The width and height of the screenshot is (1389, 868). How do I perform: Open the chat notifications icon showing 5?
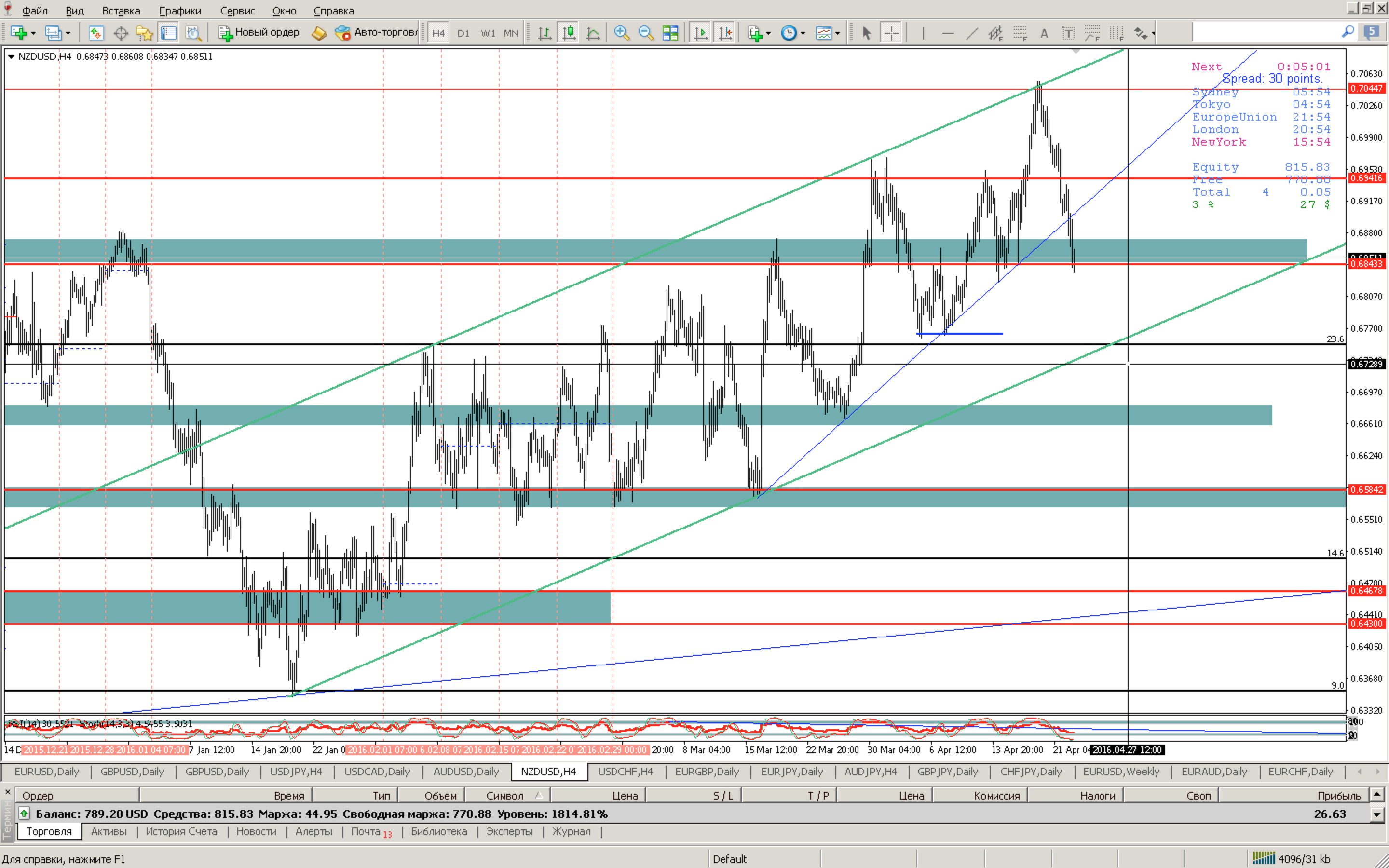1372,31
